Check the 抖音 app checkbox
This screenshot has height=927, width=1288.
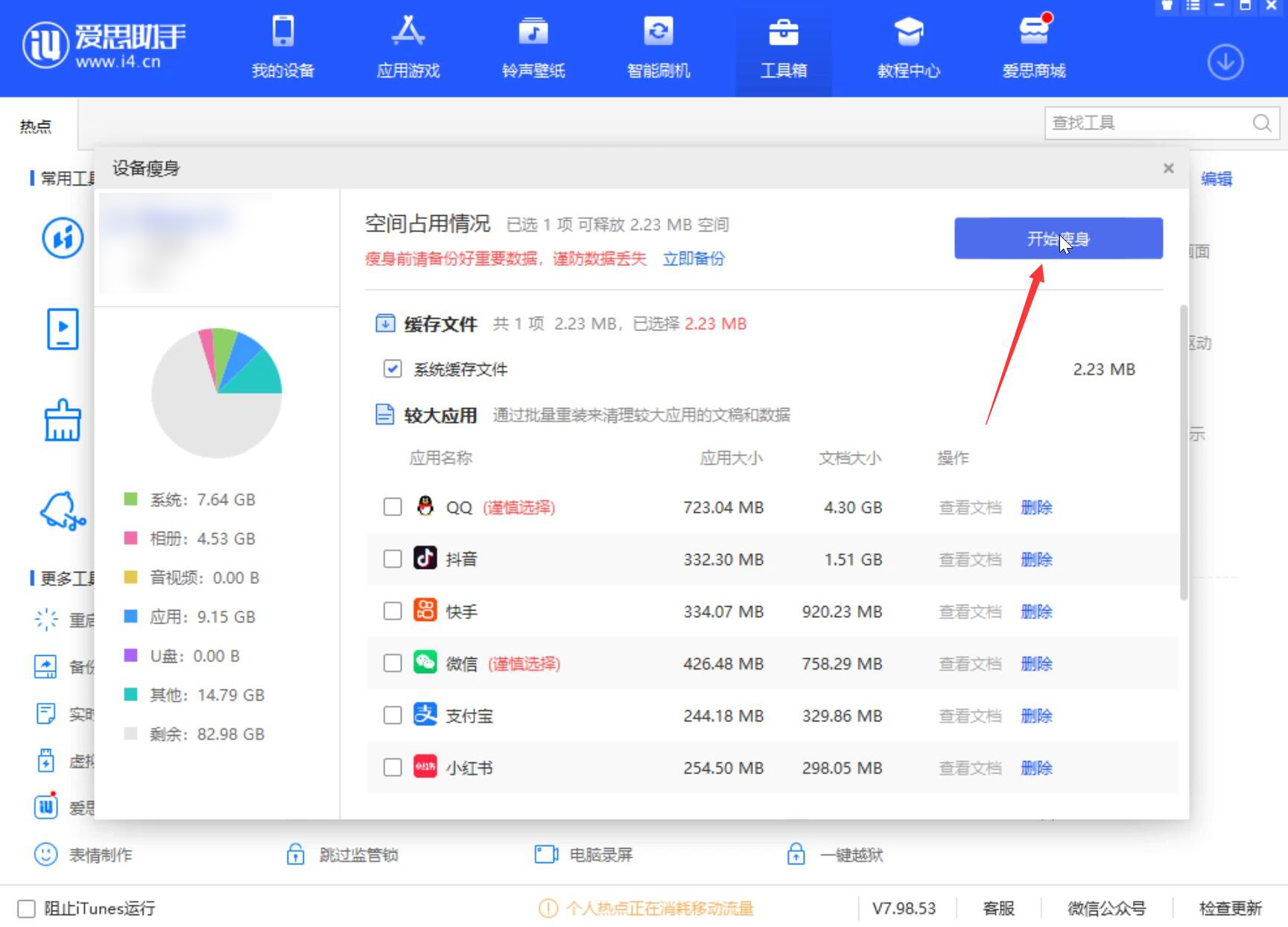click(x=393, y=559)
